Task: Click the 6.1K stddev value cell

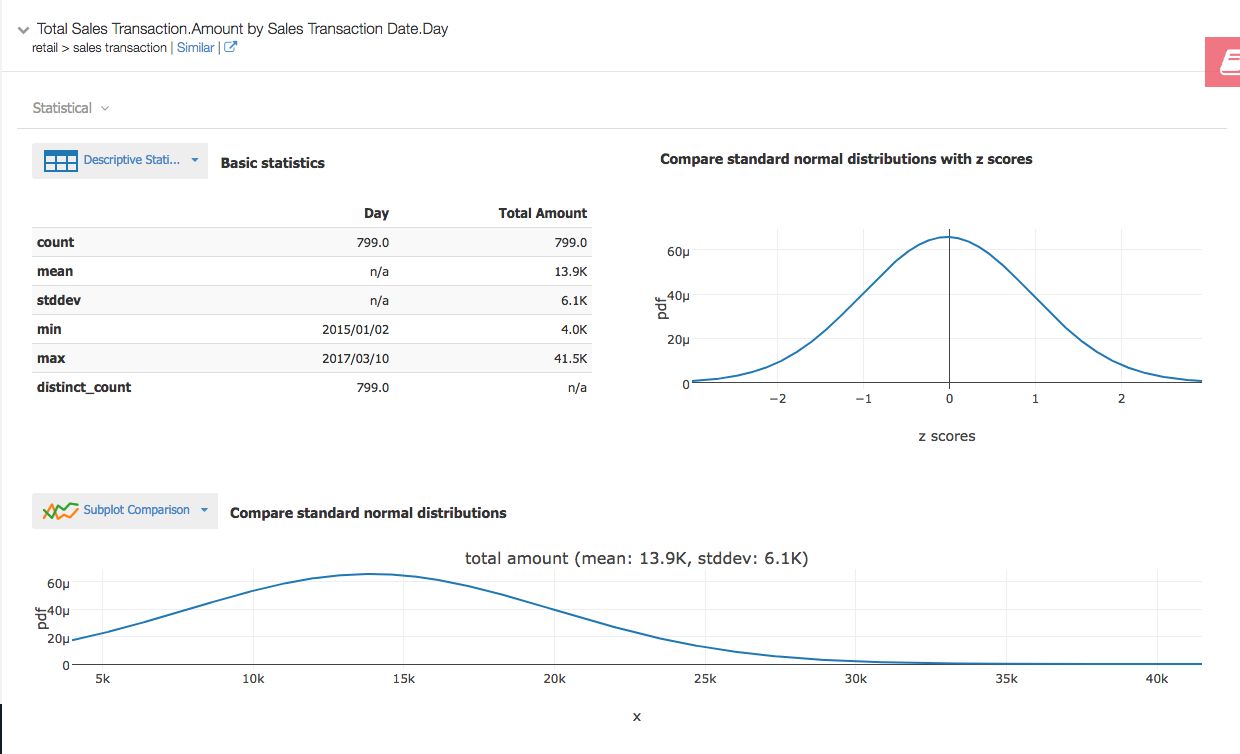Action: tap(574, 300)
